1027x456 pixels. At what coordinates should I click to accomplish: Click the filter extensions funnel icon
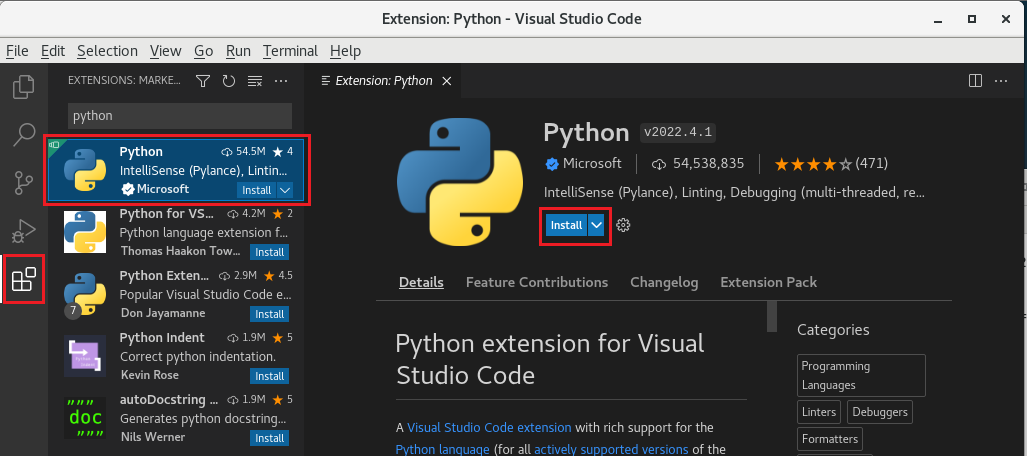coord(203,80)
